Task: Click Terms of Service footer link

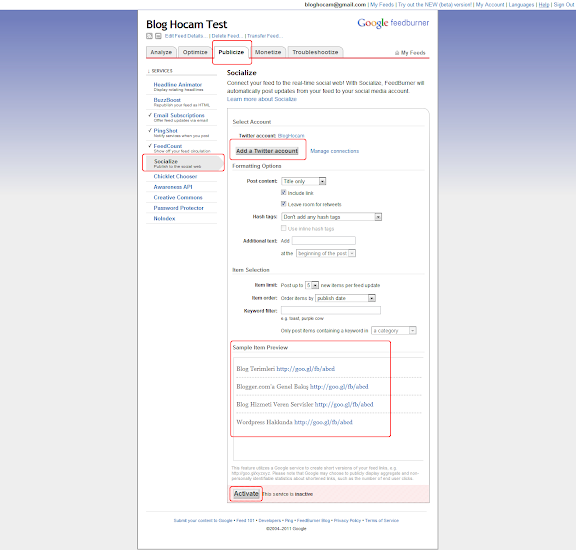Action: 382,521
